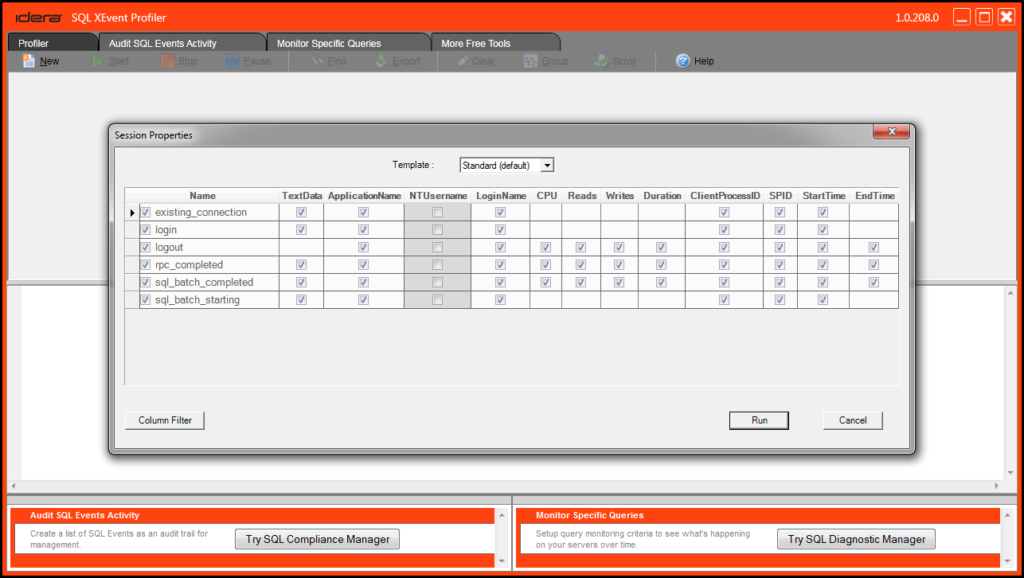Uncheck the sql_batch_completed event checkbox

coord(146,282)
